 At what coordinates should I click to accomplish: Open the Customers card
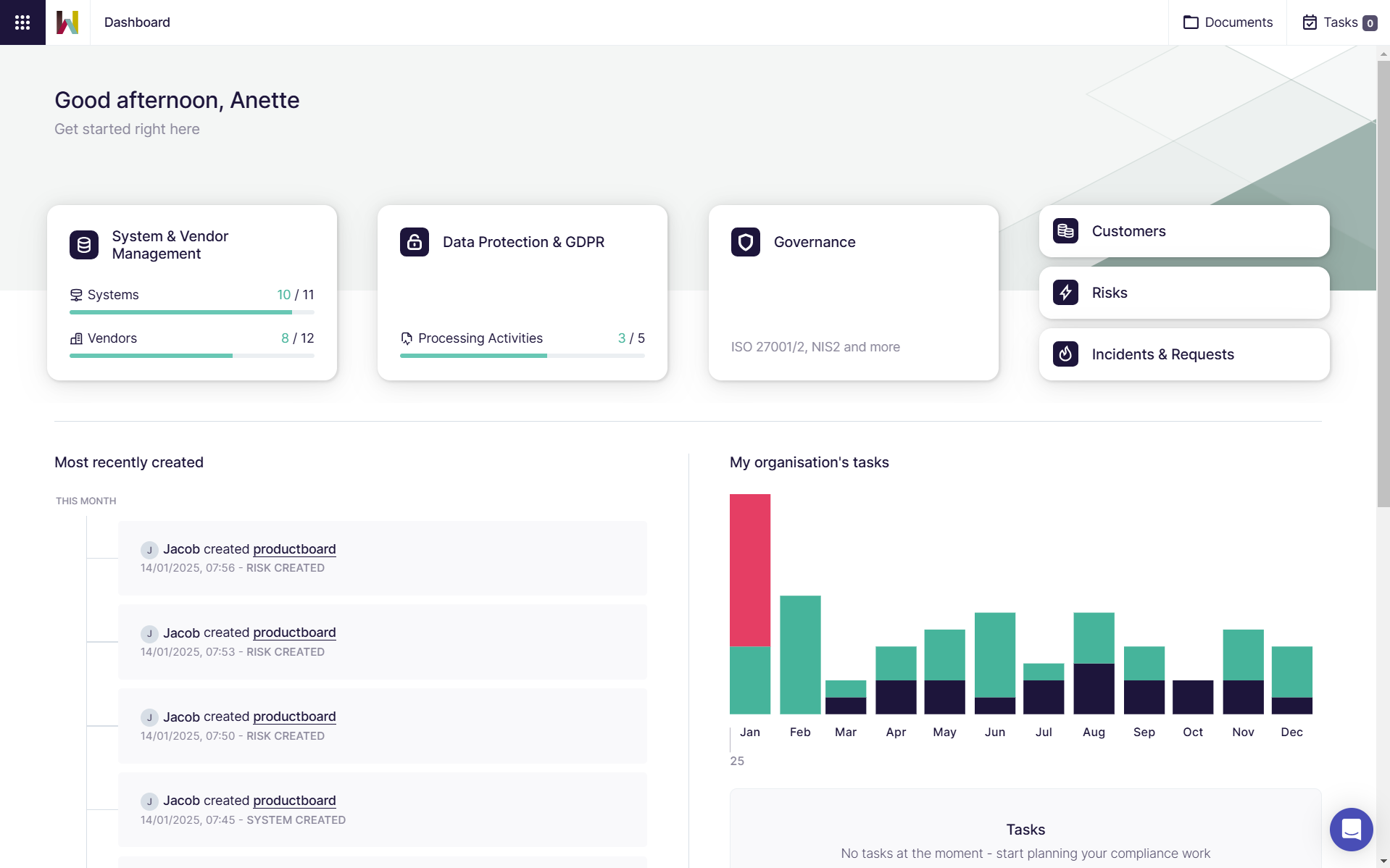(1184, 231)
